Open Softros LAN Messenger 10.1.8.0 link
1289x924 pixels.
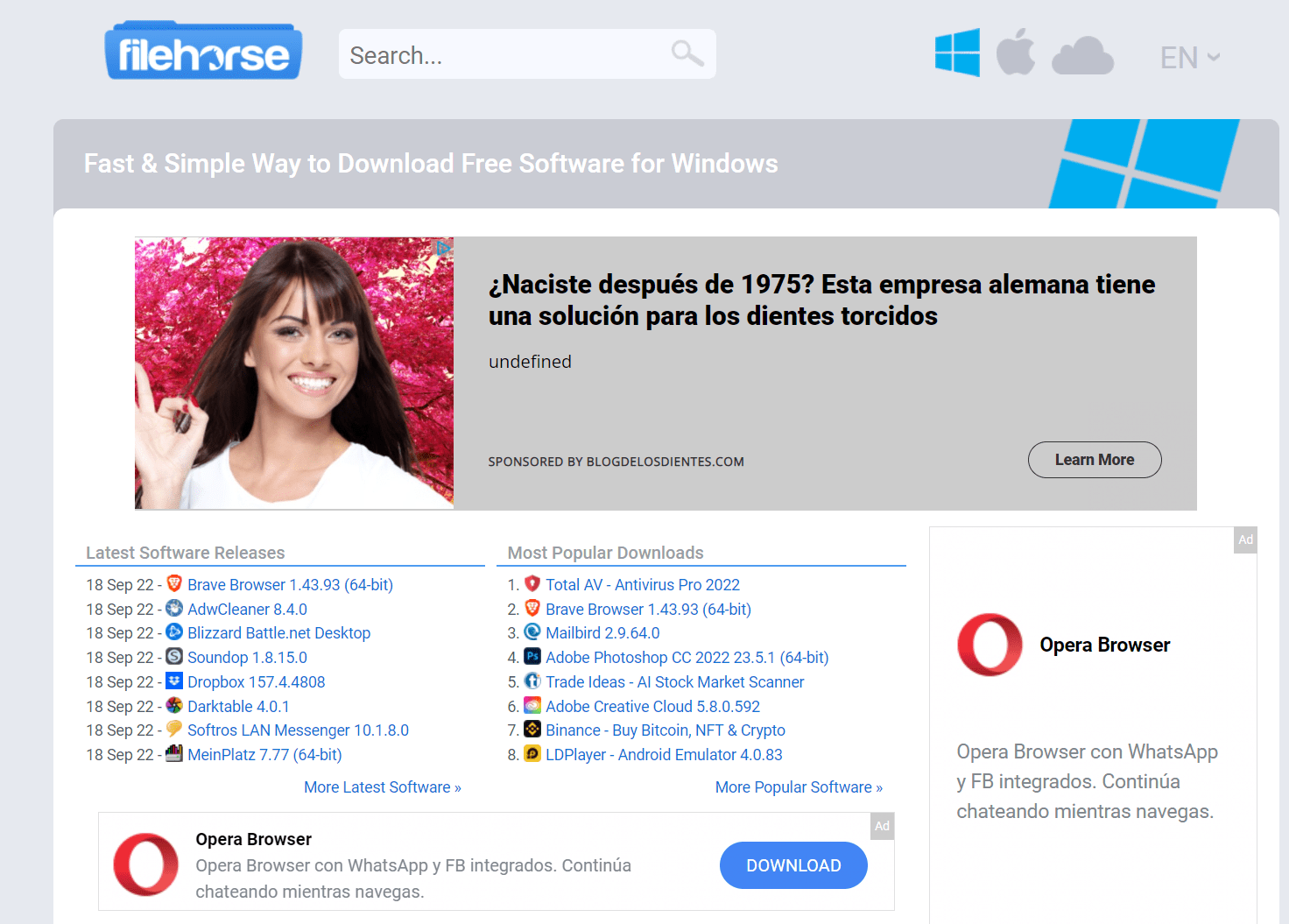click(298, 730)
